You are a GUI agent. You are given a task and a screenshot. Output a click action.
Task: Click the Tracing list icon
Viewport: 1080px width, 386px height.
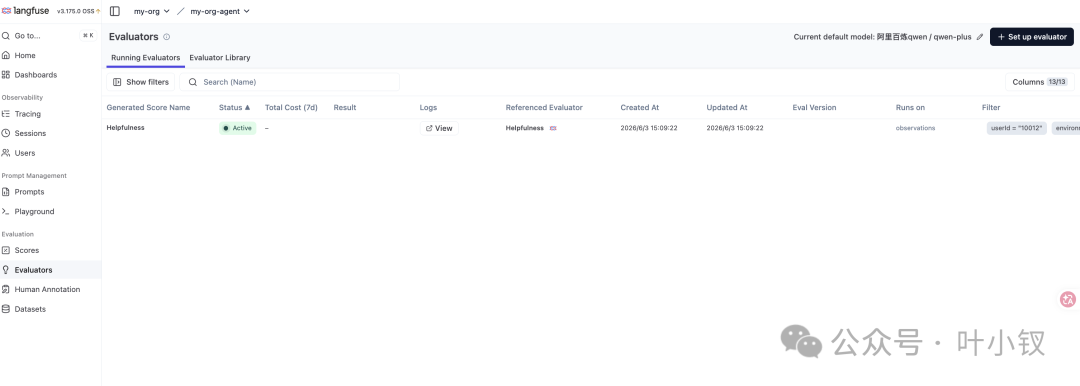(6, 114)
